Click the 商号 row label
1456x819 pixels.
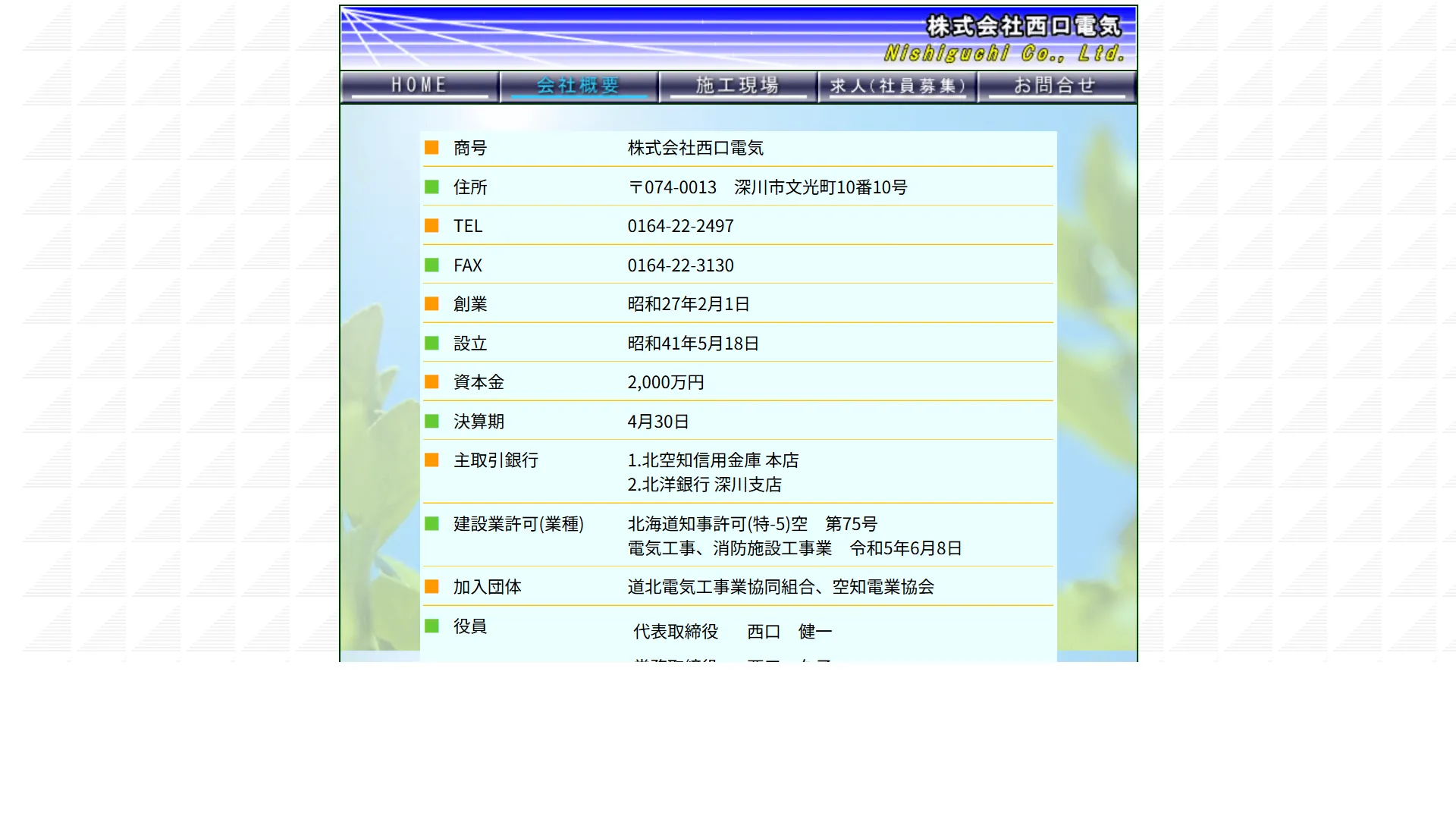(x=470, y=148)
